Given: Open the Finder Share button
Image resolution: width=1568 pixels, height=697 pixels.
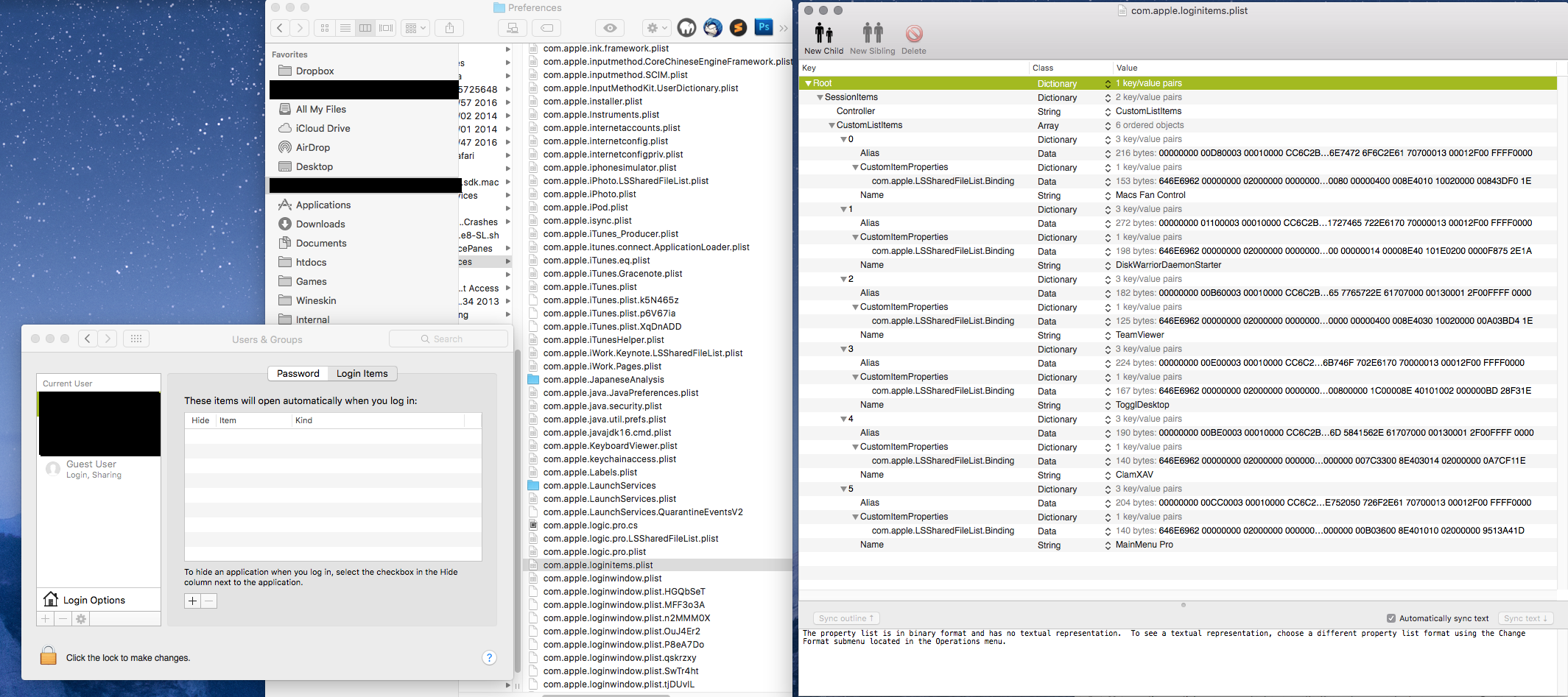Looking at the screenshot, I should [x=449, y=28].
